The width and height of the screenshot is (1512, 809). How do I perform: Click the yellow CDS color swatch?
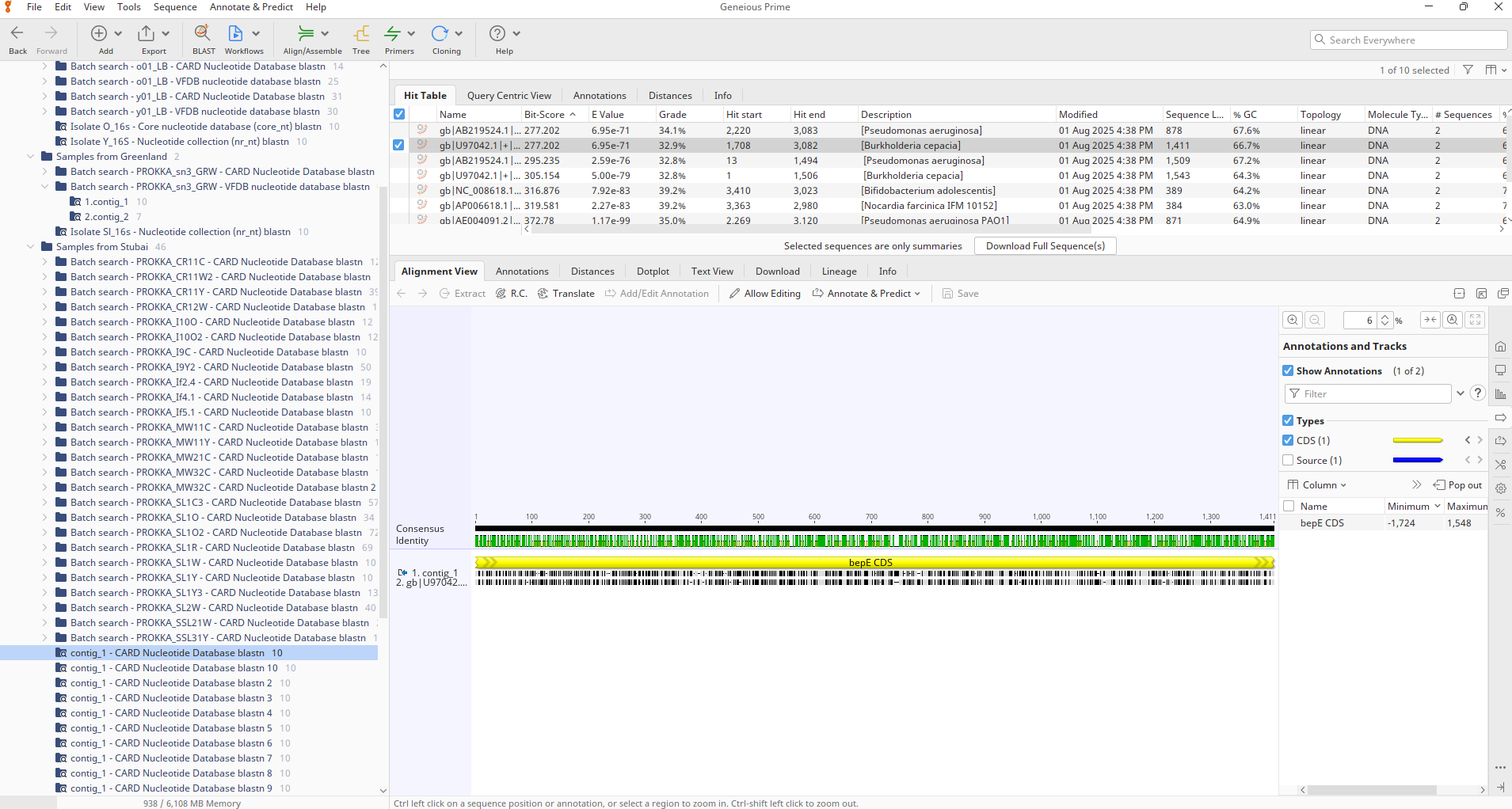(1417, 441)
